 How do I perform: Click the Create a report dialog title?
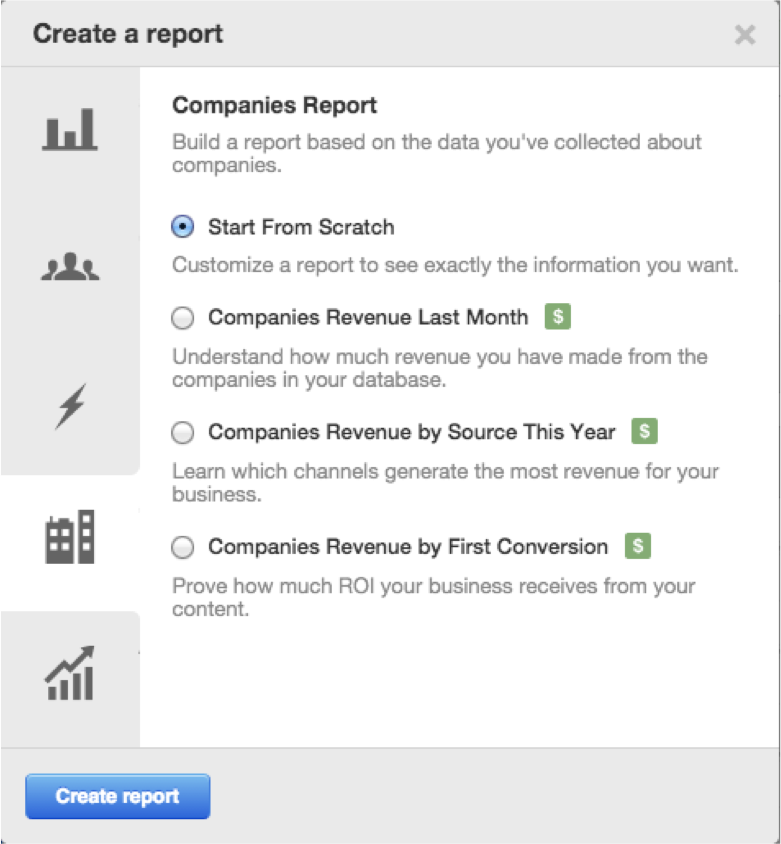(128, 34)
